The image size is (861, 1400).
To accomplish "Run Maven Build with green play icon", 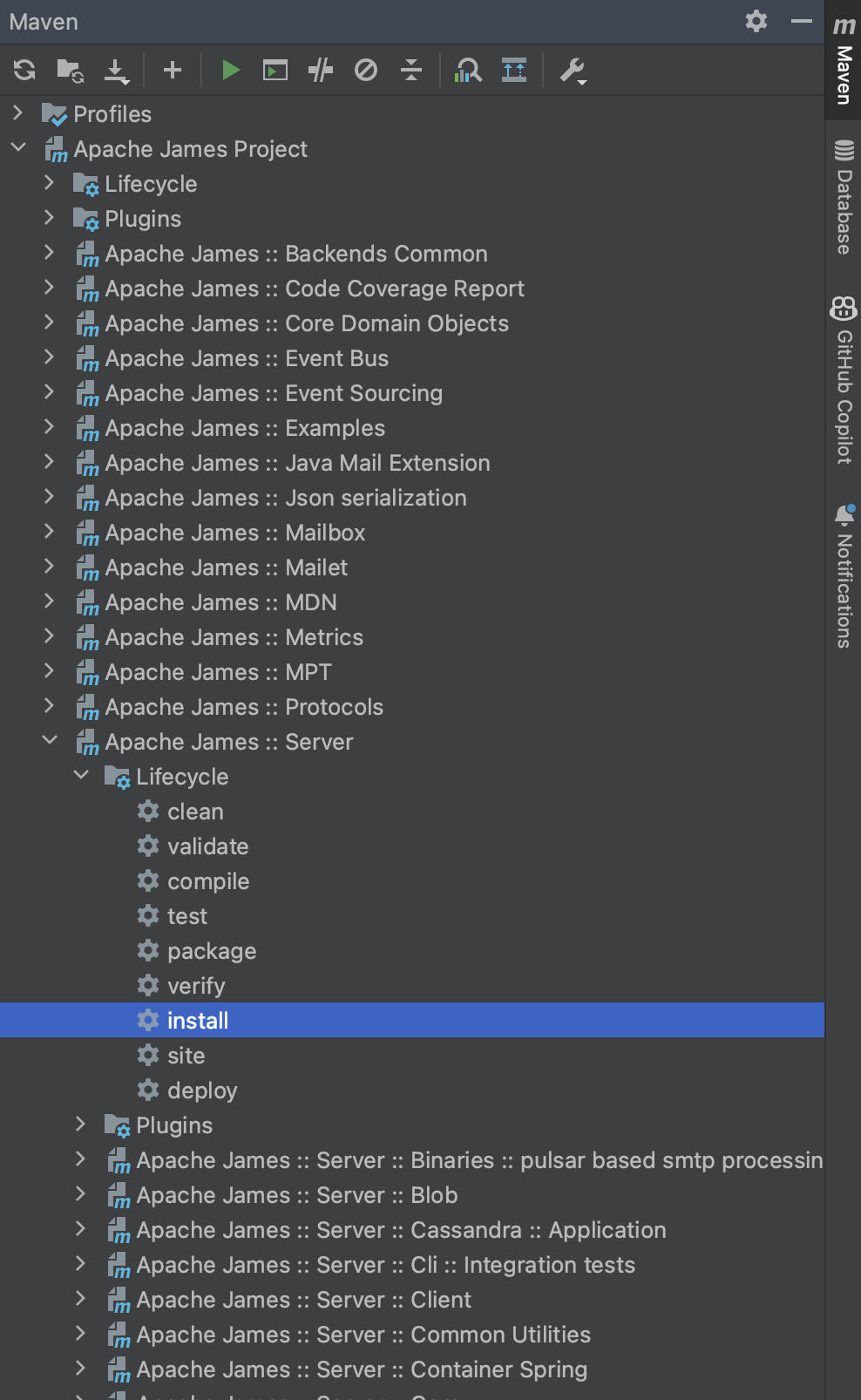I will click(x=230, y=70).
